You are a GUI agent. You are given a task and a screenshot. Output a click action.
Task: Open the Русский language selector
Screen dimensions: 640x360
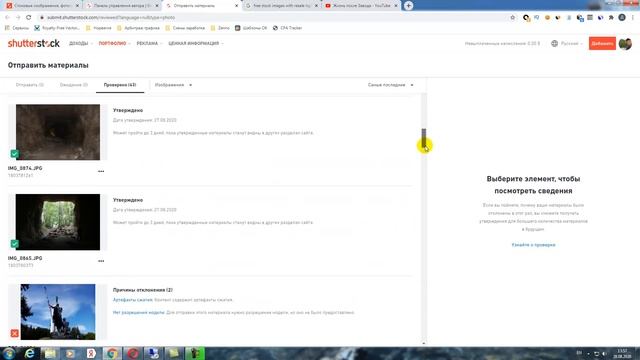tap(571, 43)
